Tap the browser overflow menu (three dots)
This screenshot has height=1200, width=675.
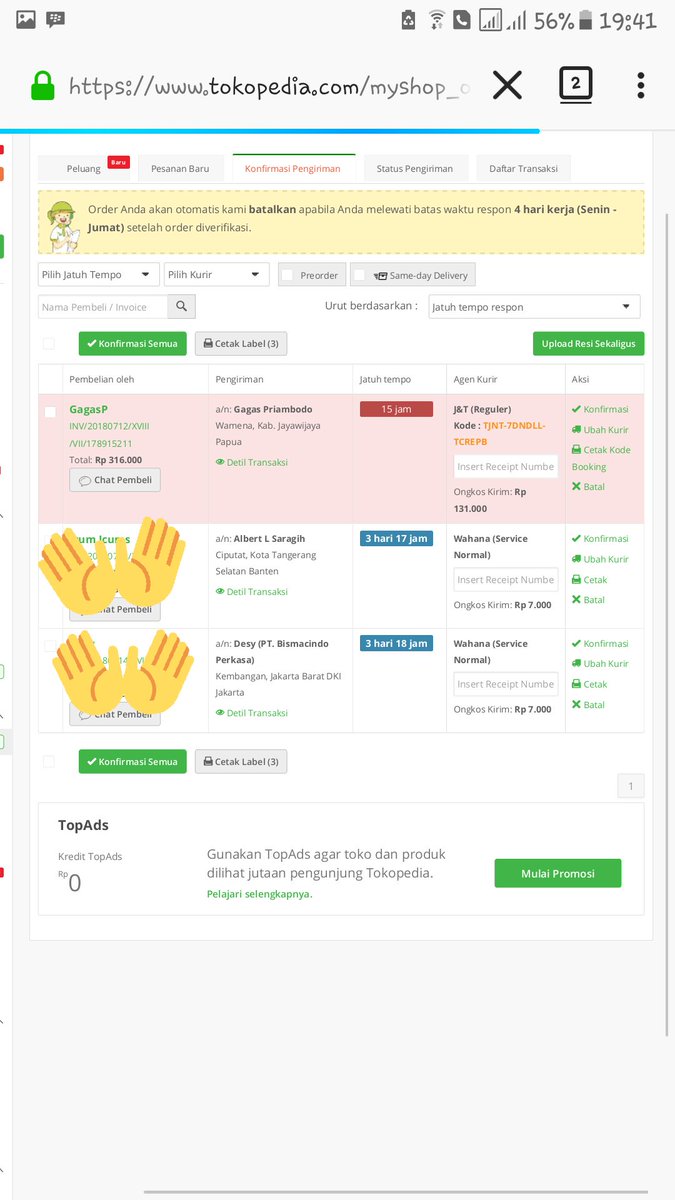[x=641, y=85]
